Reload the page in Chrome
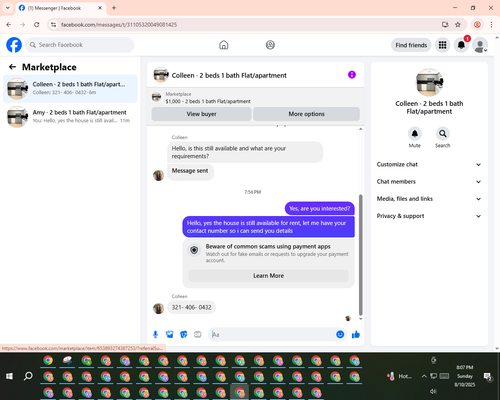This screenshot has width=500, height=400. click(x=37, y=25)
